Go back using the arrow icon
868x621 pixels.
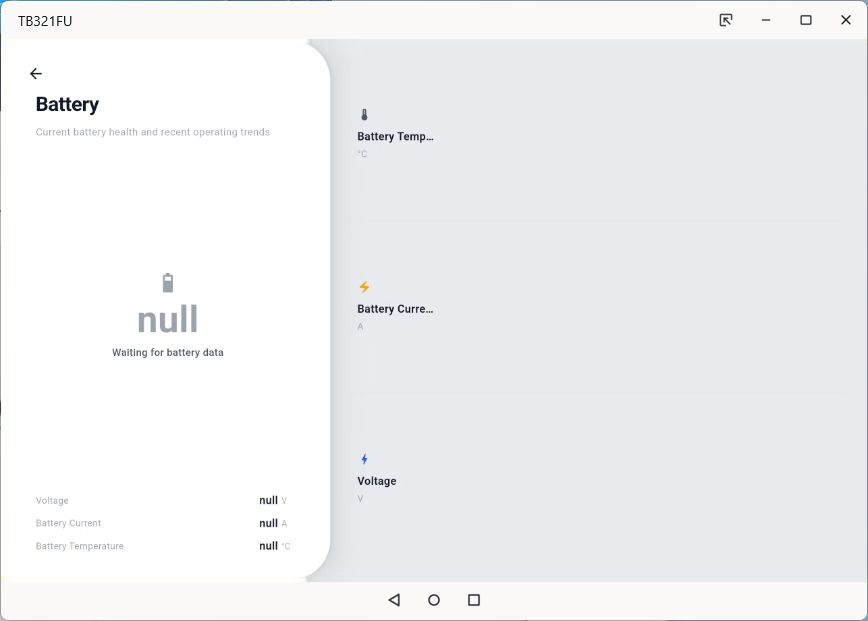(x=36, y=74)
